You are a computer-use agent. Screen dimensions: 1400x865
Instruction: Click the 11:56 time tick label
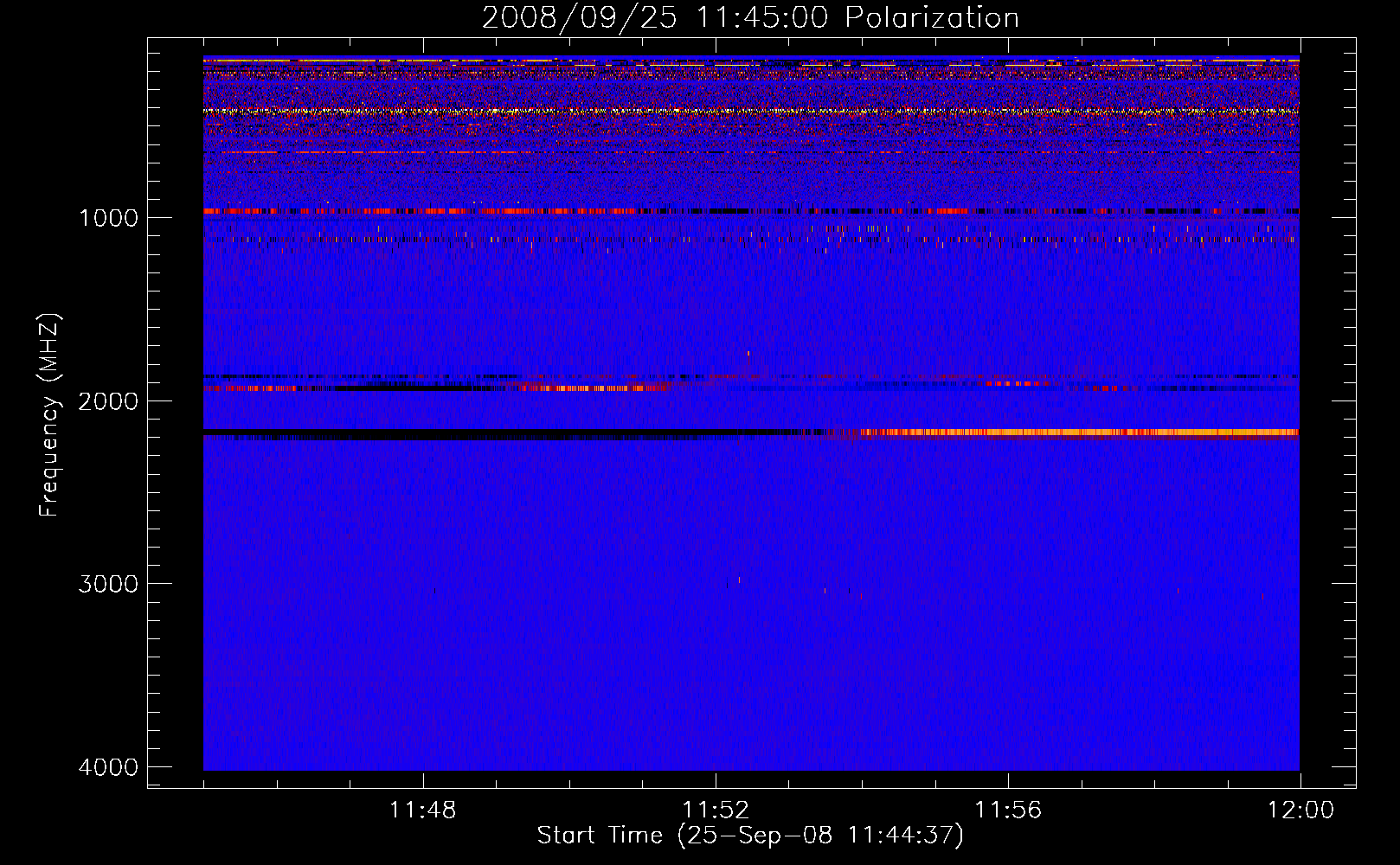pyautogui.click(x=1008, y=811)
